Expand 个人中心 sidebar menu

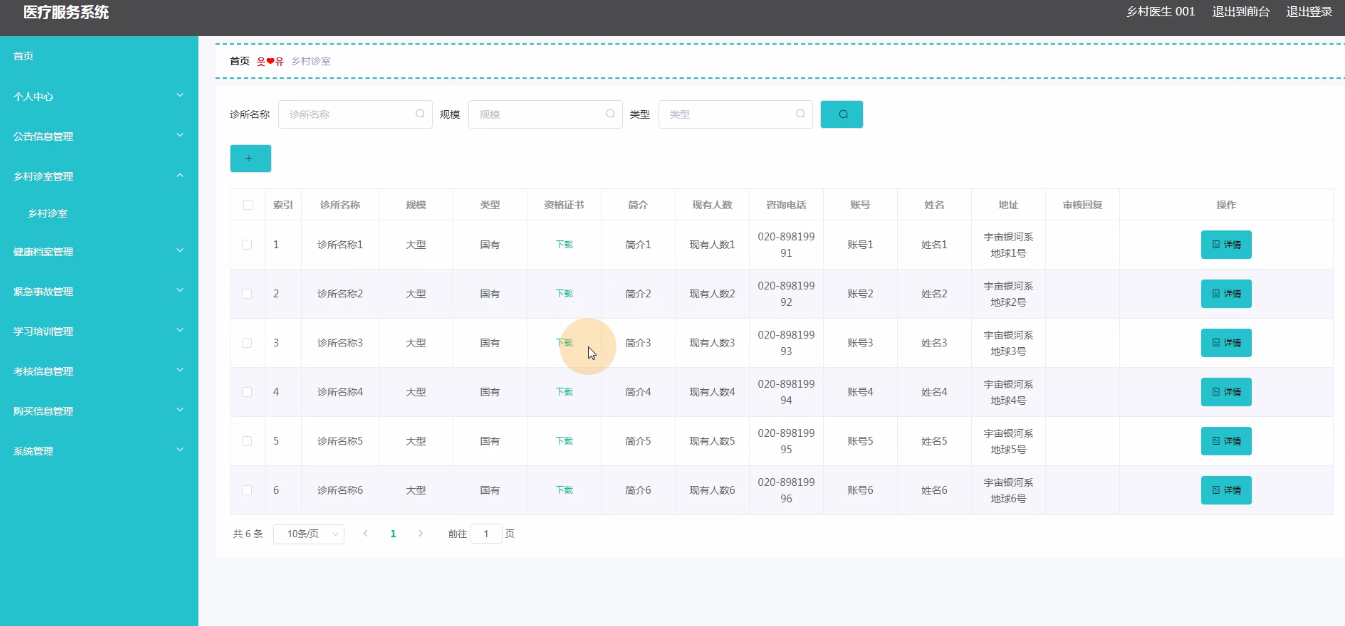pyautogui.click(x=98, y=97)
